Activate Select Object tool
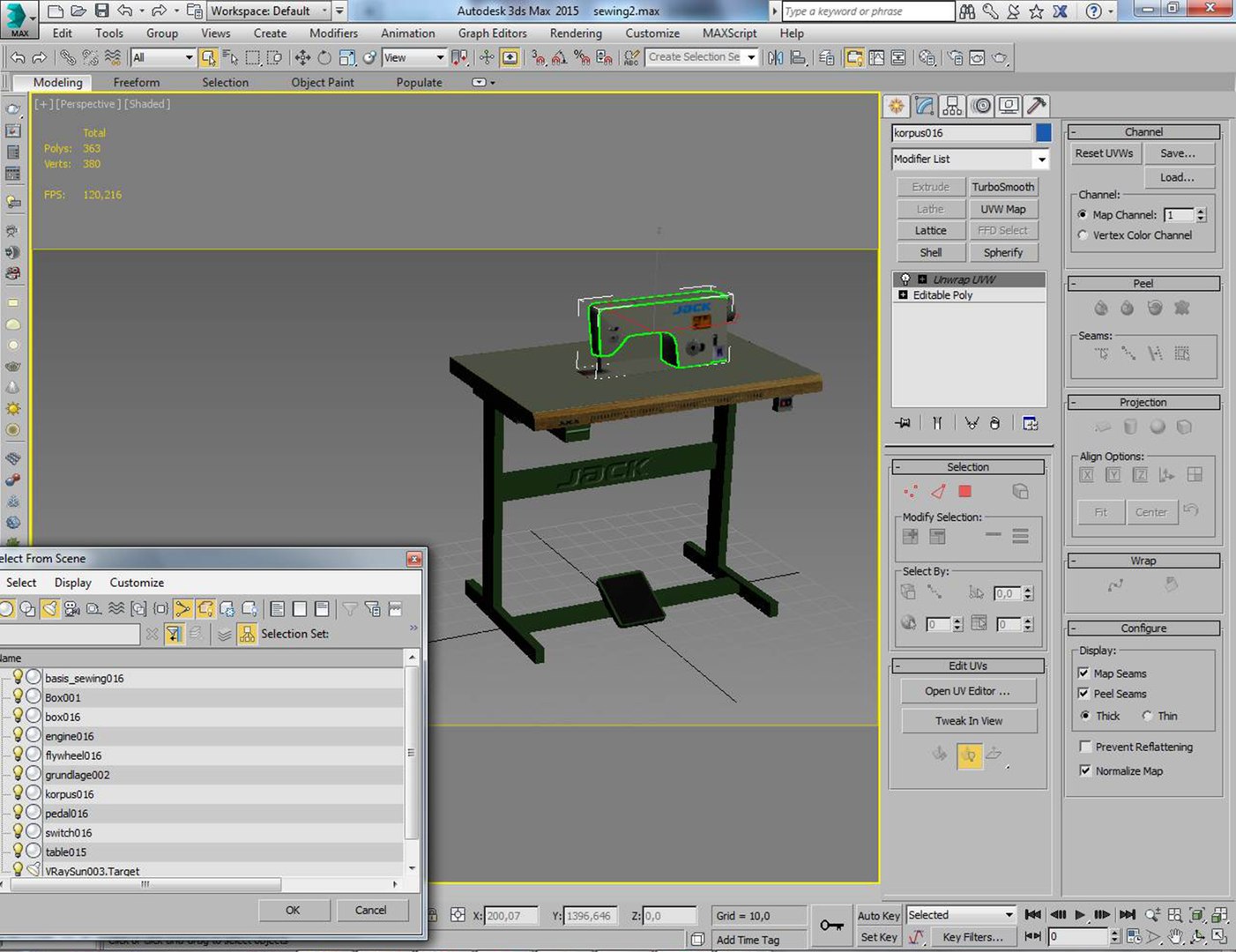This screenshot has height=952, width=1236. pyautogui.click(x=208, y=58)
